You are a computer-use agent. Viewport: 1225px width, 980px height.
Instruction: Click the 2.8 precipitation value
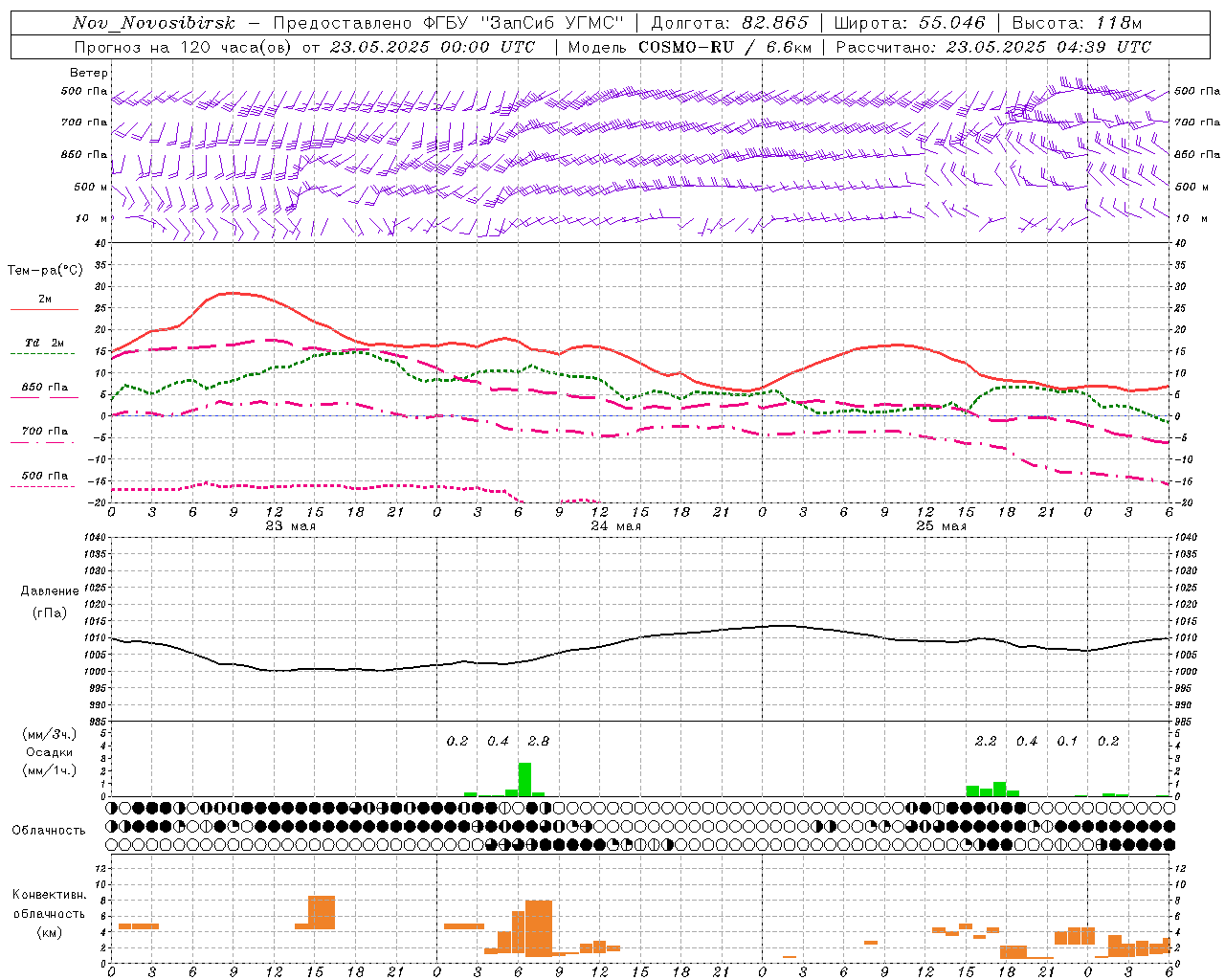click(539, 741)
